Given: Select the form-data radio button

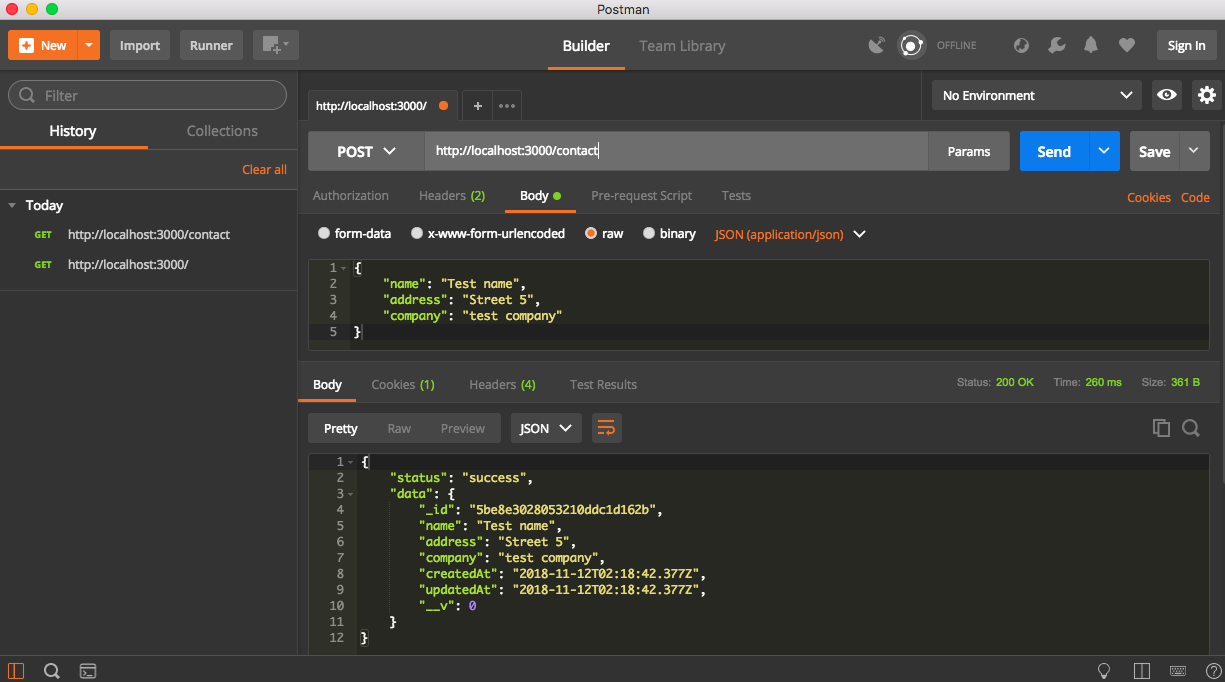Looking at the screenshot, I should point(324,234).
